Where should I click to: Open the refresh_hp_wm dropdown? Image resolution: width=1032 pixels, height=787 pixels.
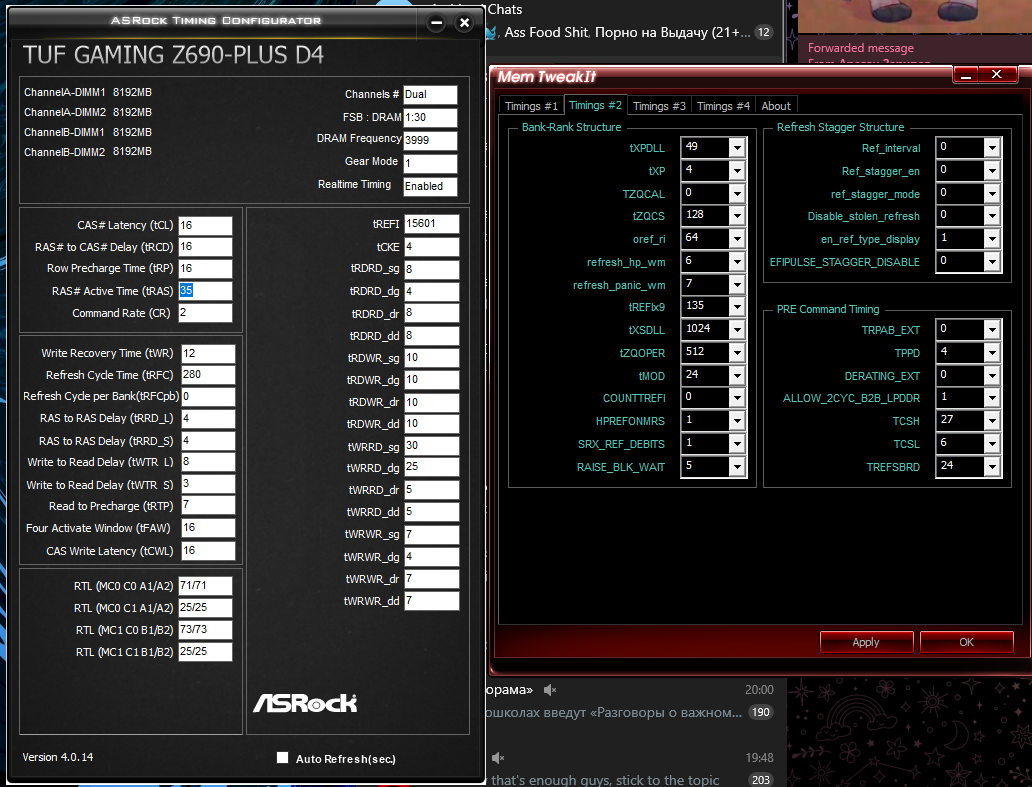pyautogui.click(x=737, y=262)
